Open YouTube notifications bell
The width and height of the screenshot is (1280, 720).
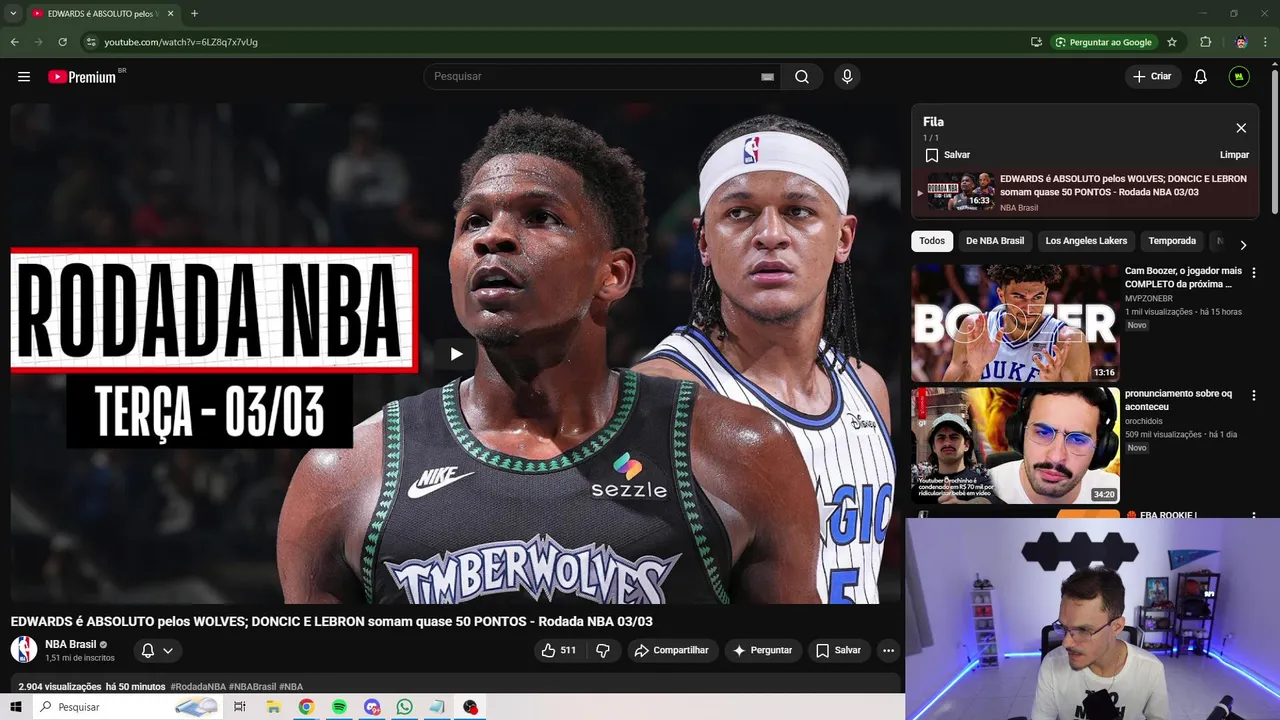tap(1201, 77)
